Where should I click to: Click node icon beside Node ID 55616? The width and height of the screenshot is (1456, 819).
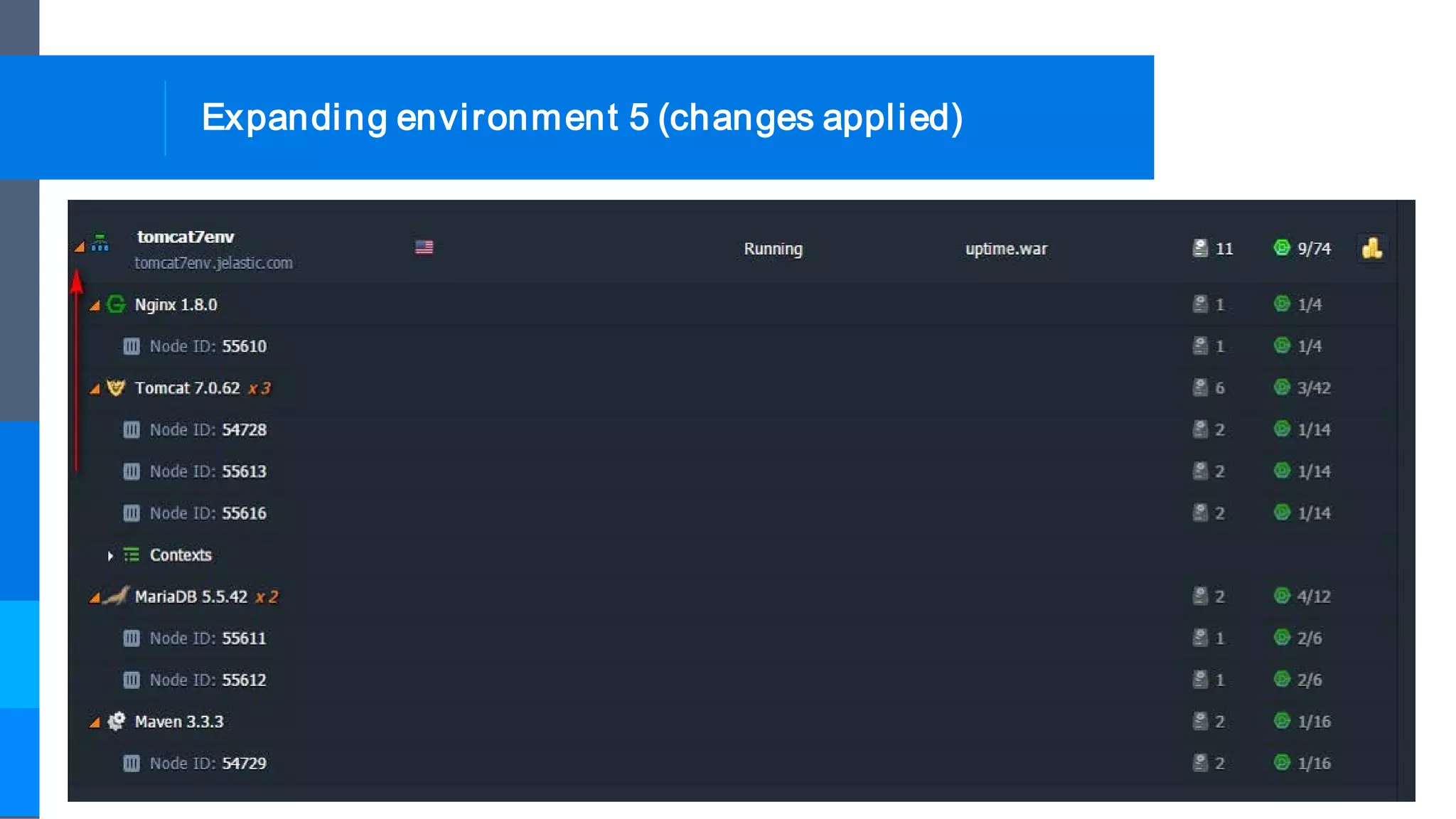tap(132, 513)
